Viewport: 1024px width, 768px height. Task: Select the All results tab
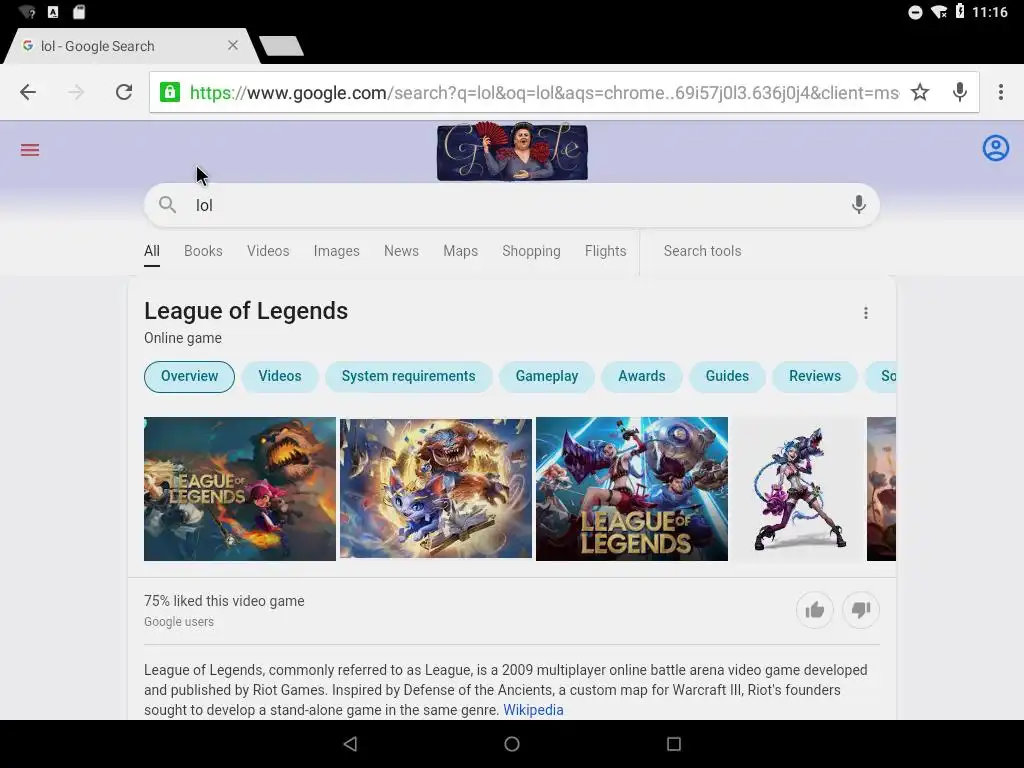pos(152,251)
